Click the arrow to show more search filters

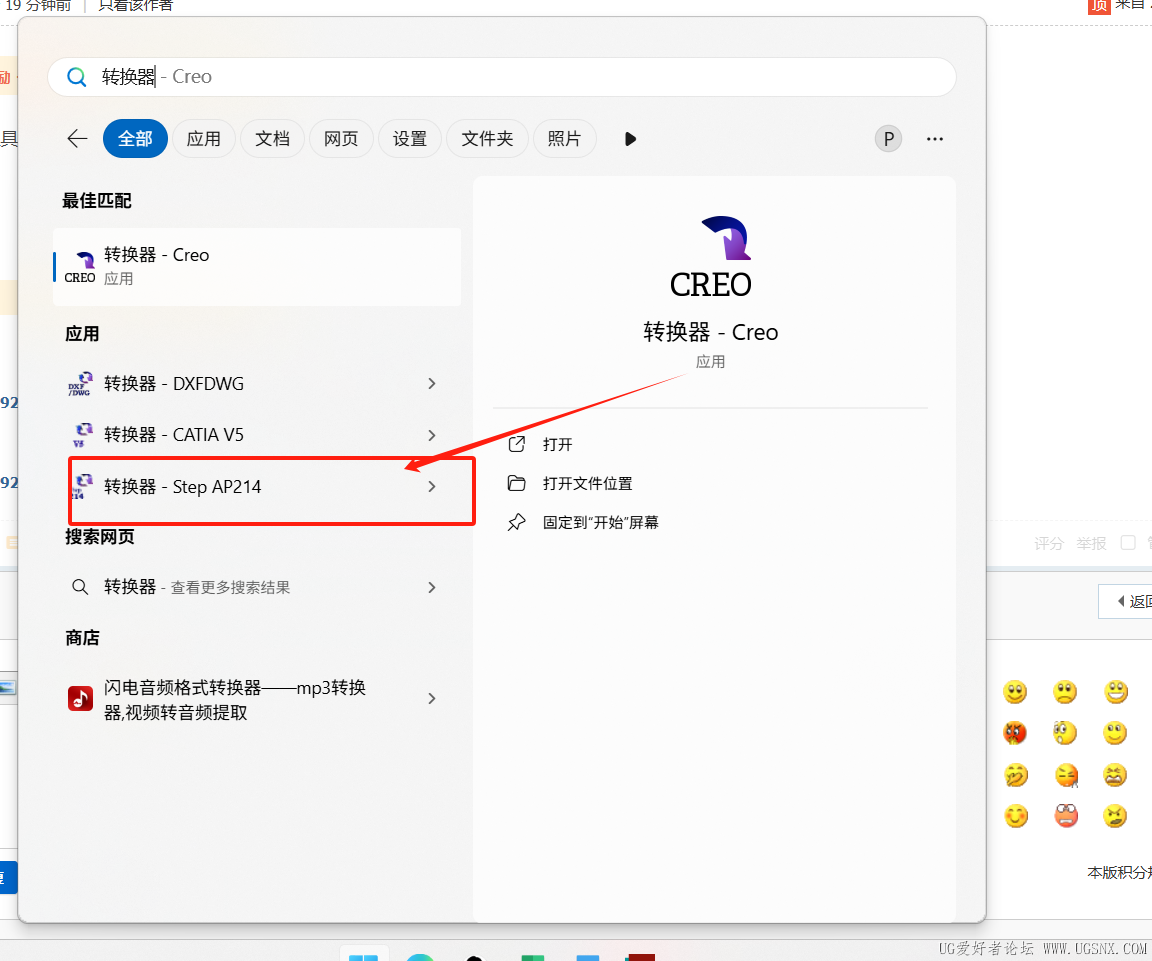pos(630,138)
